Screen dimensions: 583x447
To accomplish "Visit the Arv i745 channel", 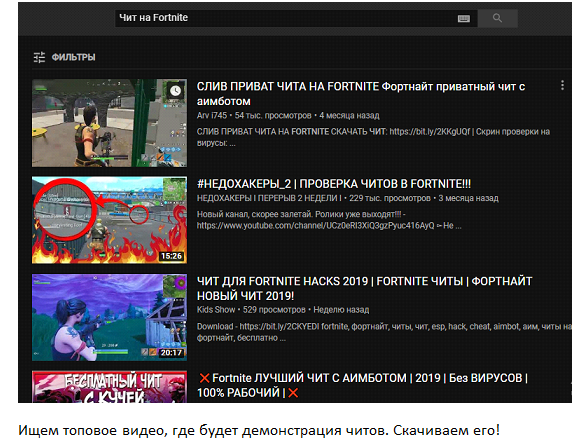I will (x=212, y=116).
